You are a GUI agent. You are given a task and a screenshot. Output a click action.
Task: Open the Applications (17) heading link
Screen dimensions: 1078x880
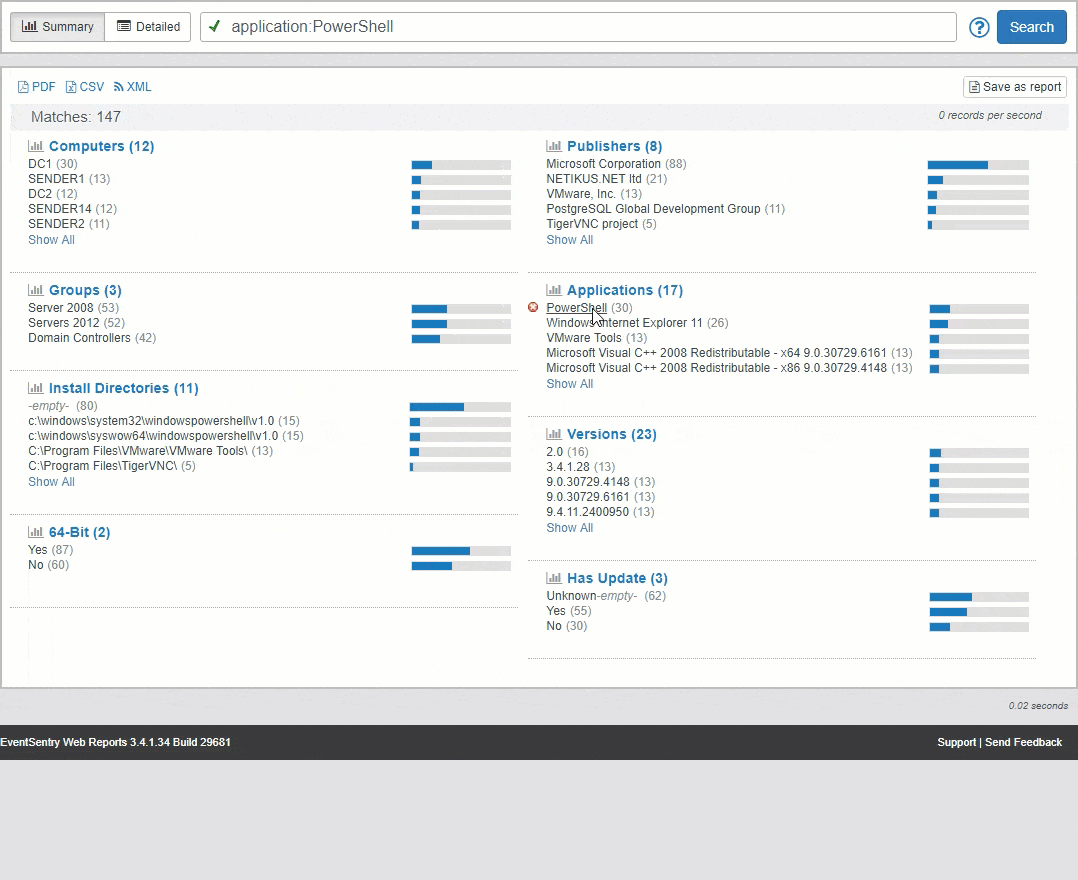click(625, 290)
